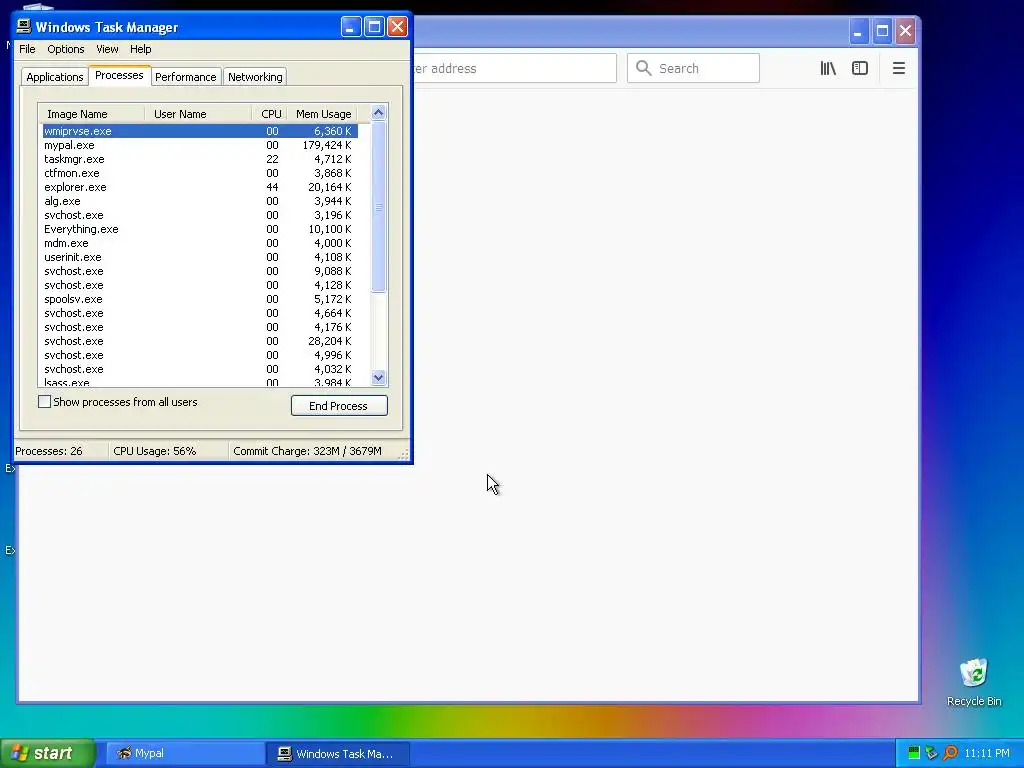Click the End Process button
Image resolution: width=1024 pixels, height=768 pixels.
pos(339,406)
